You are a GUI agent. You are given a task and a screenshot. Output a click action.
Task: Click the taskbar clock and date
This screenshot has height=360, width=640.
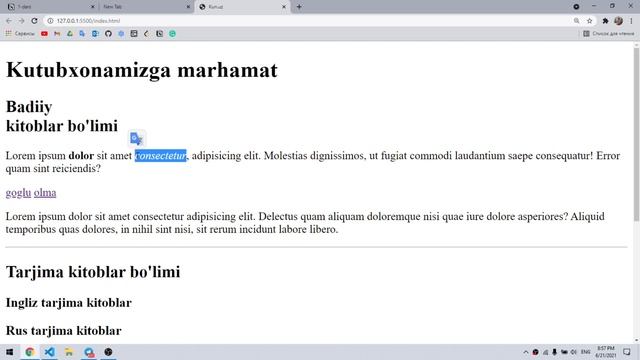click(x=606, y=352)
